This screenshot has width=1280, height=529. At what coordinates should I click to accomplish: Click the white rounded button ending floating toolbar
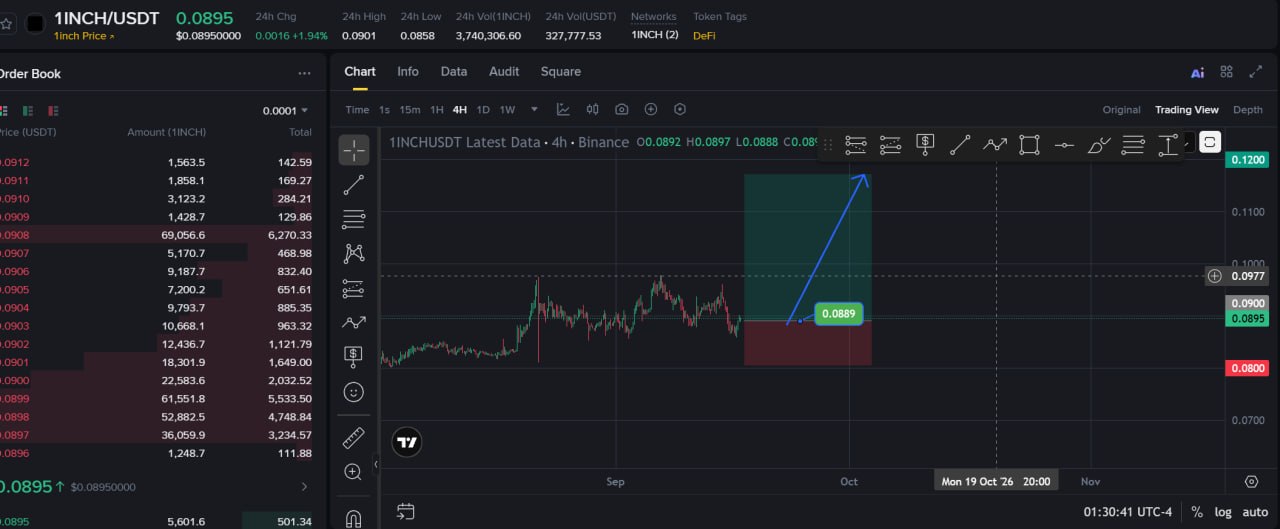tap(1210, 142)
